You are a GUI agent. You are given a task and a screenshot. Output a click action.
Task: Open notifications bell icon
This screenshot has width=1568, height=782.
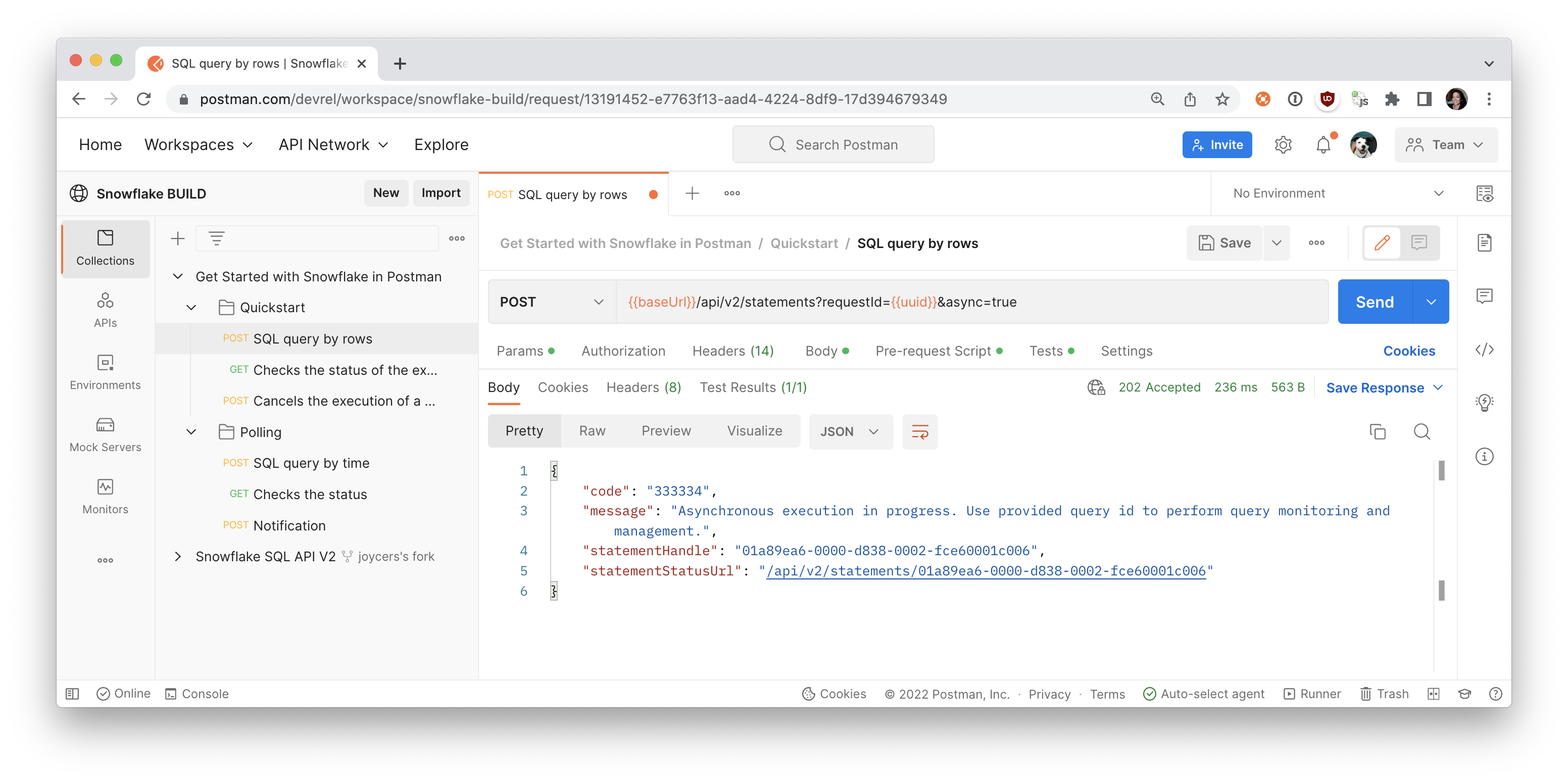click(1322, 145)
